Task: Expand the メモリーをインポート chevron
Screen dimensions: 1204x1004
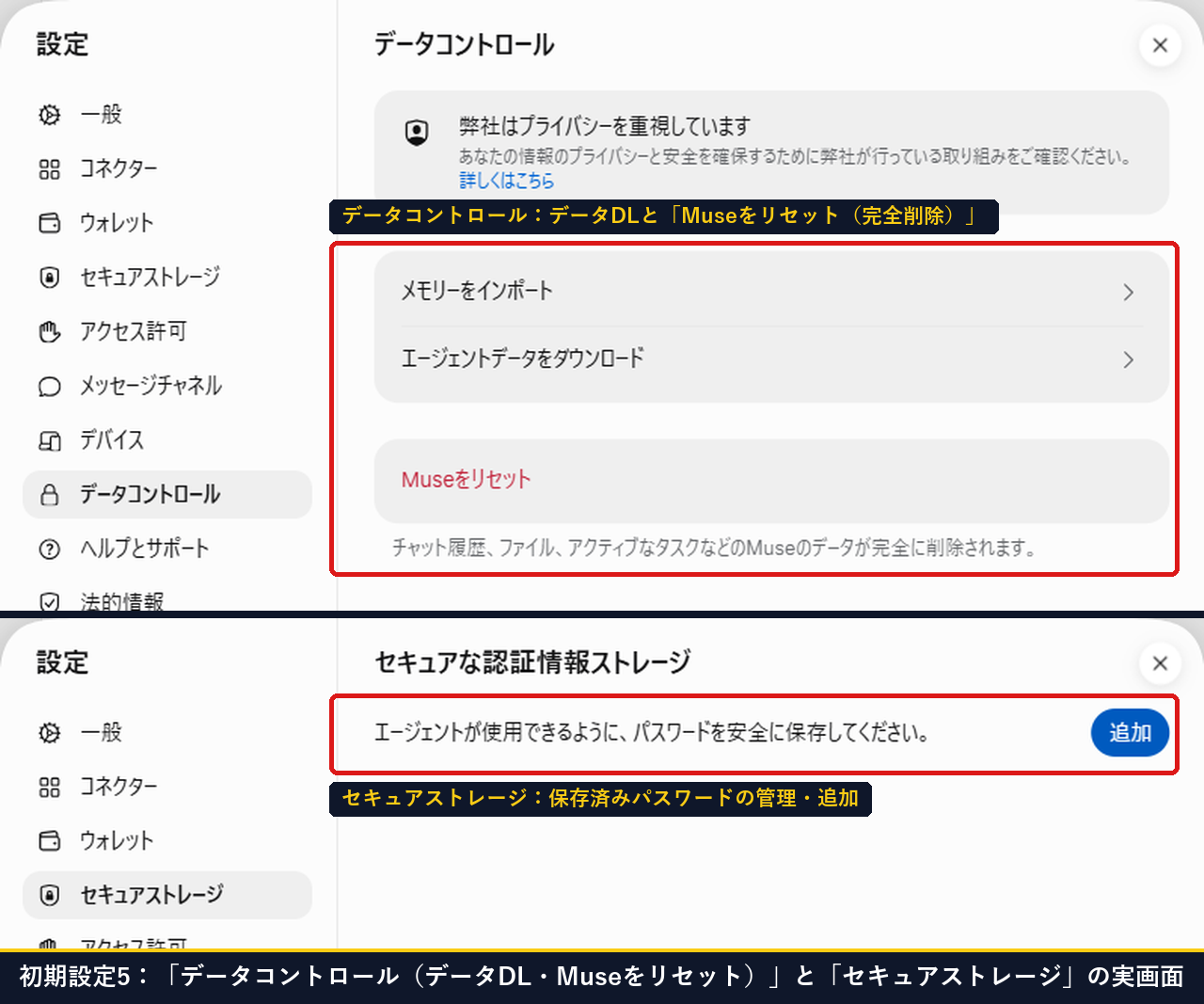Action: pos(1129,293)
